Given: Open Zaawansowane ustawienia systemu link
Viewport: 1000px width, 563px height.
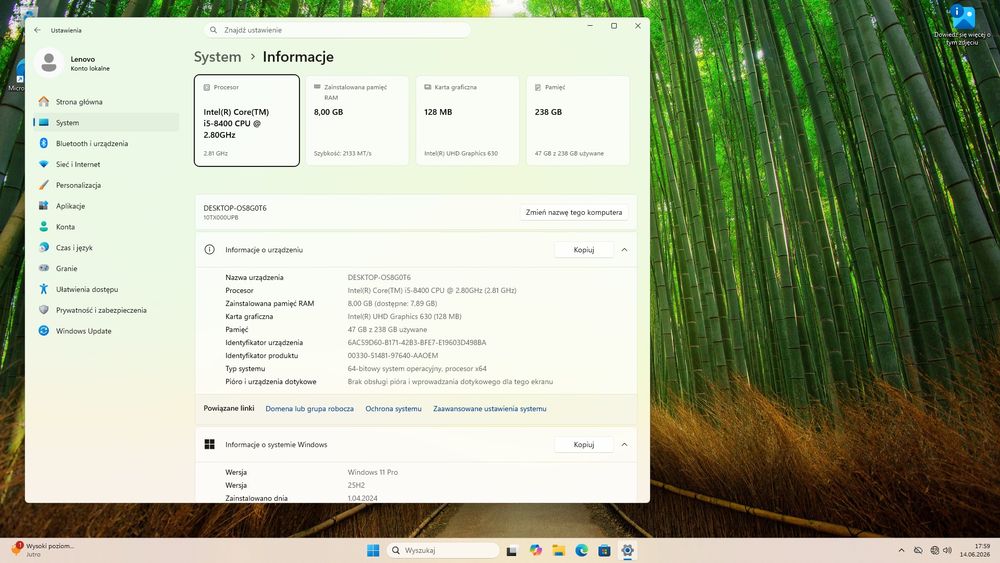Looking at the screenshot, I should [x=490, y=409].
